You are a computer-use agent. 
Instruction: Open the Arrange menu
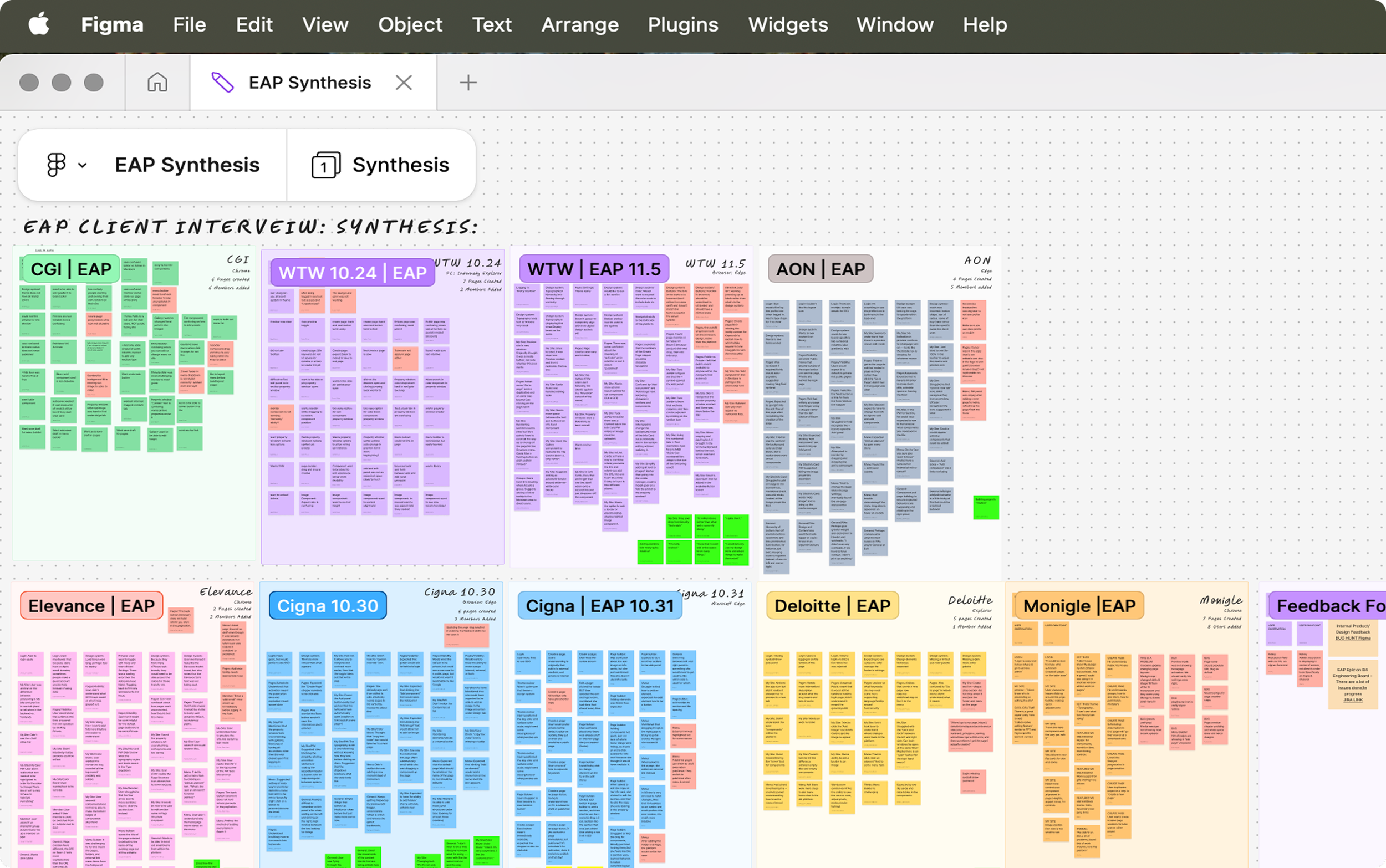[580, 25]
